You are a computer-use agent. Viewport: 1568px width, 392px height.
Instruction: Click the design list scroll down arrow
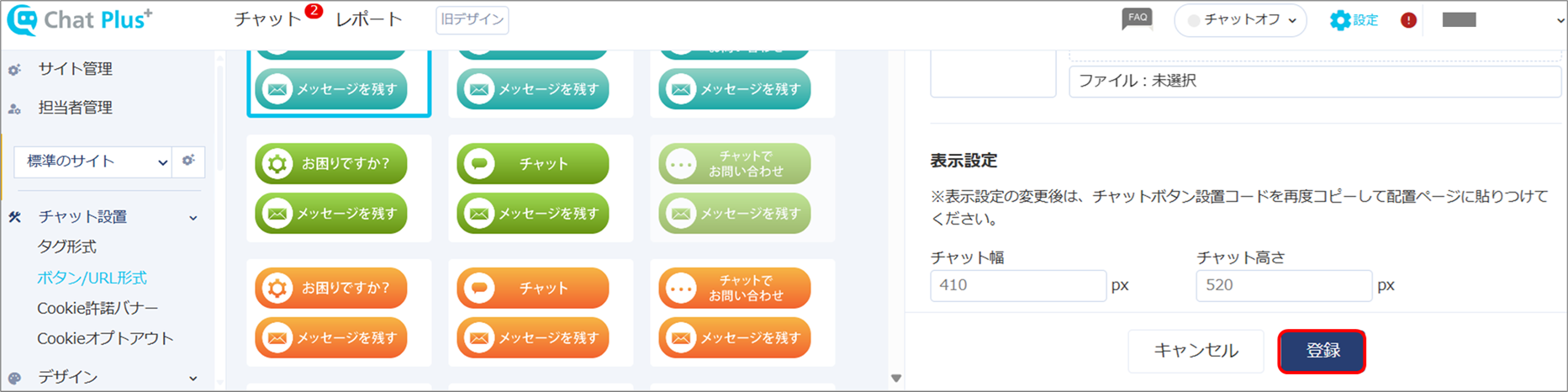[x=896, y=379]
